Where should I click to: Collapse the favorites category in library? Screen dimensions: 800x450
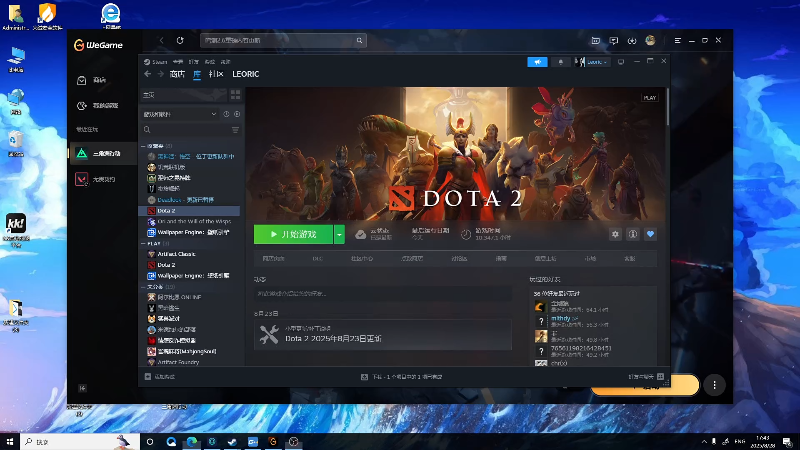pyautogui.click(x=143, y=146)
